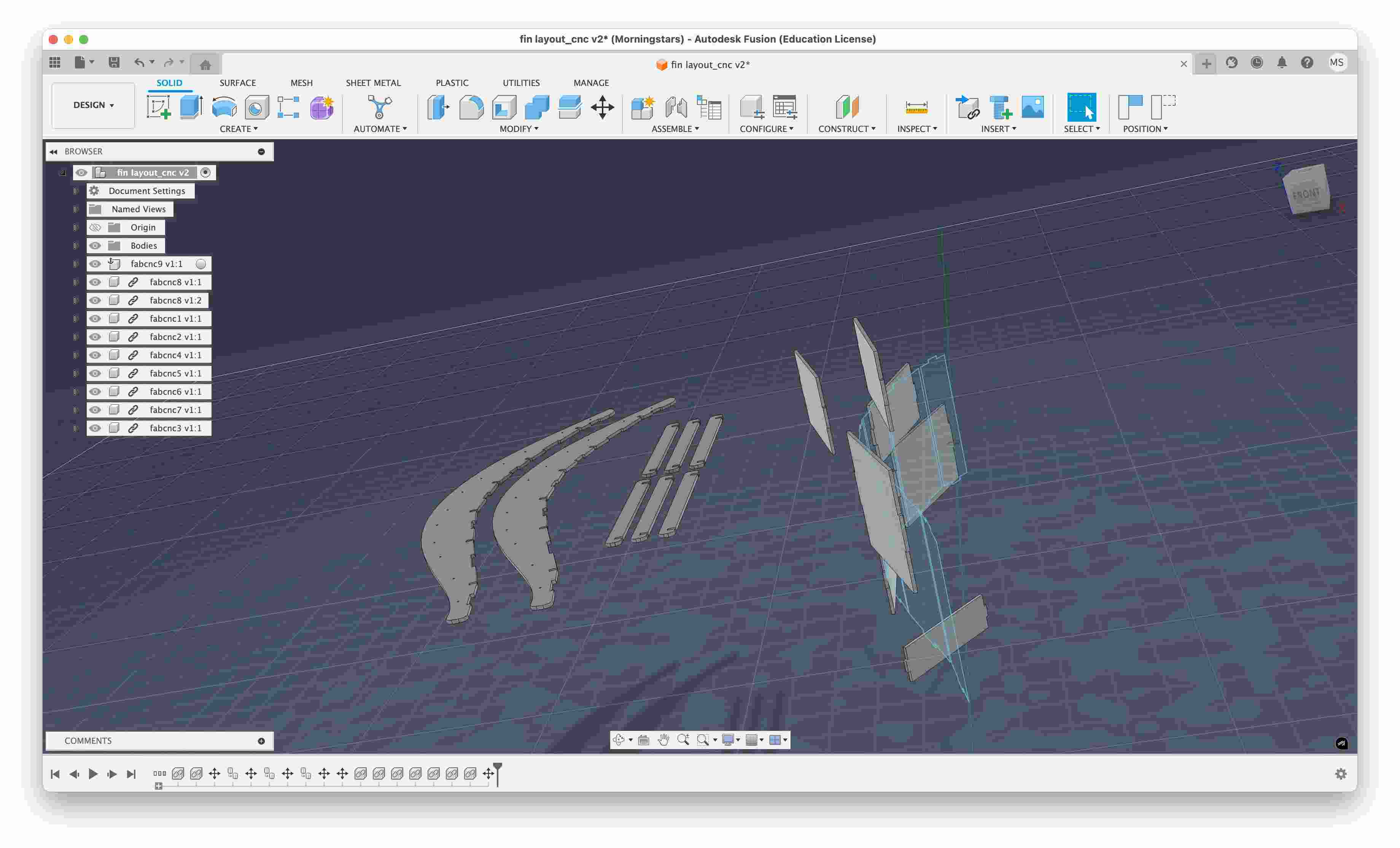Open the MODIFY dropdown menu
The width and height of the screenshot is (1400, 848).
pyautogui.click(x=519, y=129)
